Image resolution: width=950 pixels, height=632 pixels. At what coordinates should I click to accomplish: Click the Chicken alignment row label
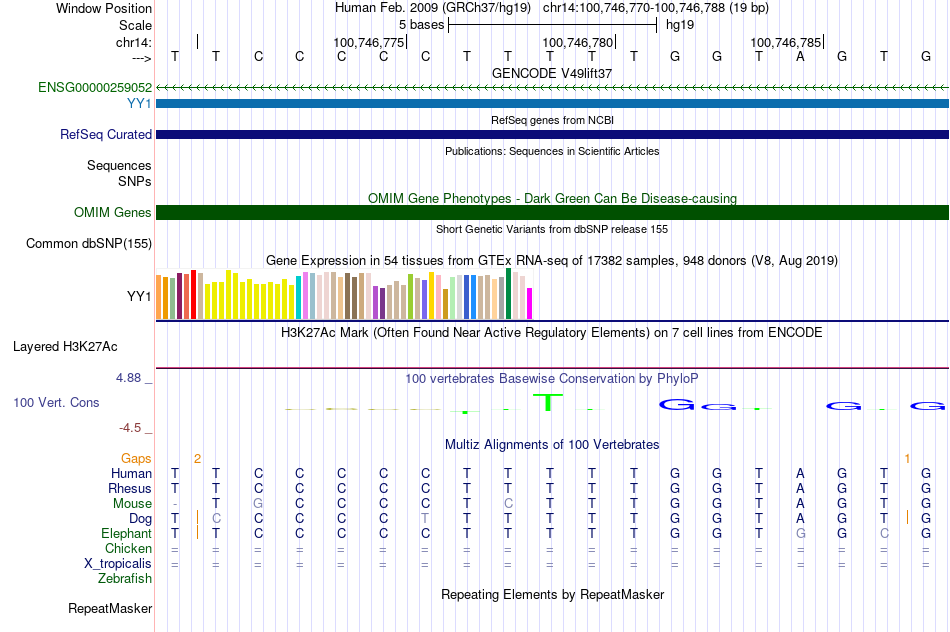tap(128, 549)
